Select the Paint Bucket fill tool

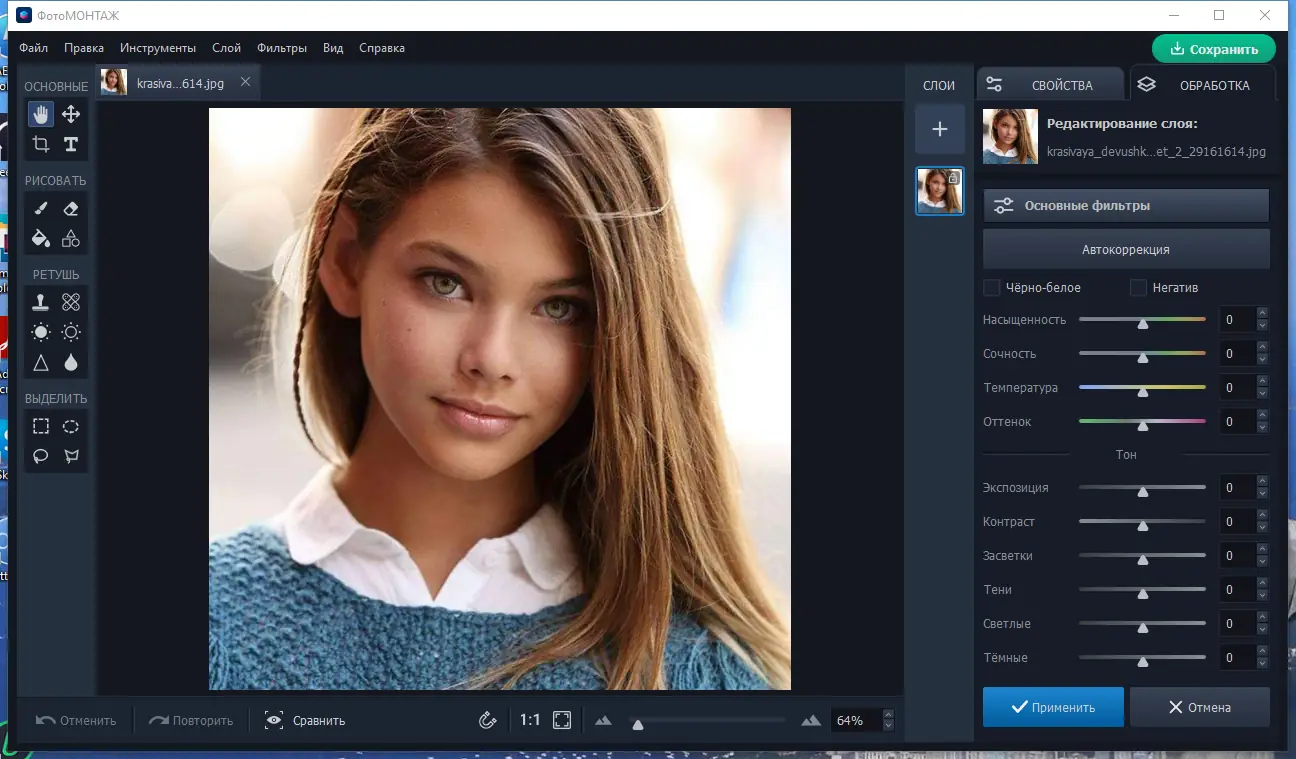pyautogui.click(x=41, y=238)
